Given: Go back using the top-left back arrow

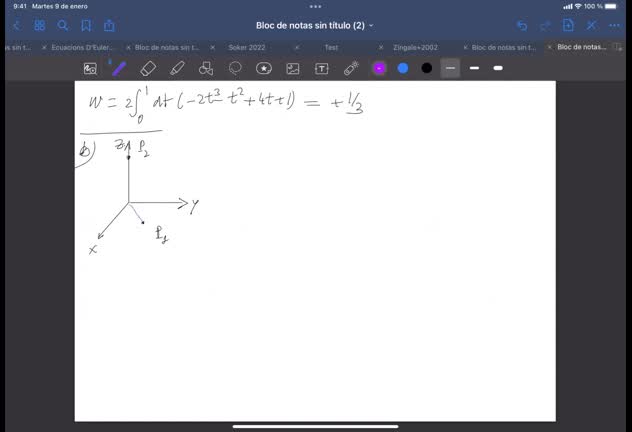Looking at the screenshot, I should [x=17, y=26].
